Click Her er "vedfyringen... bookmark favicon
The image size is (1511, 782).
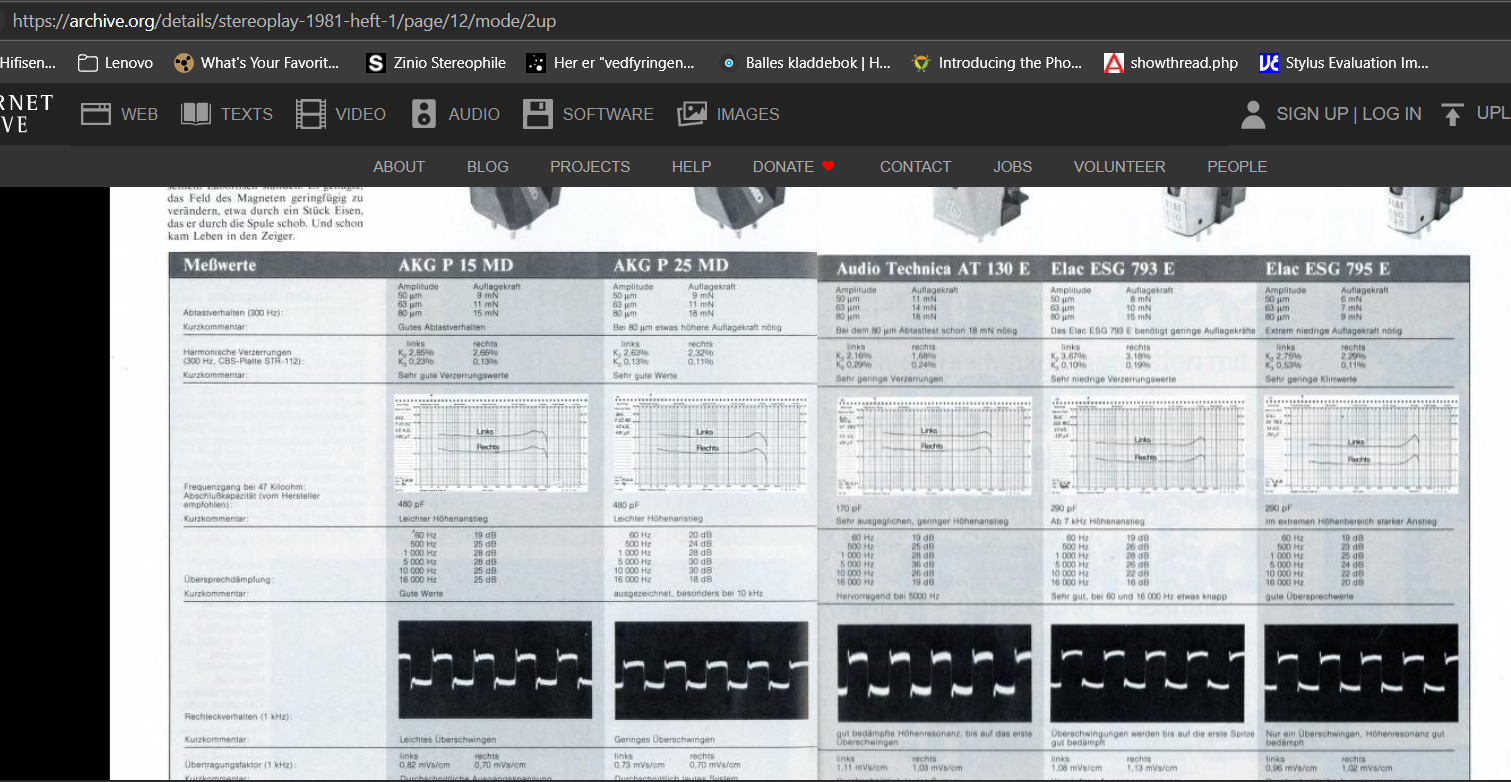pos(536,63)
